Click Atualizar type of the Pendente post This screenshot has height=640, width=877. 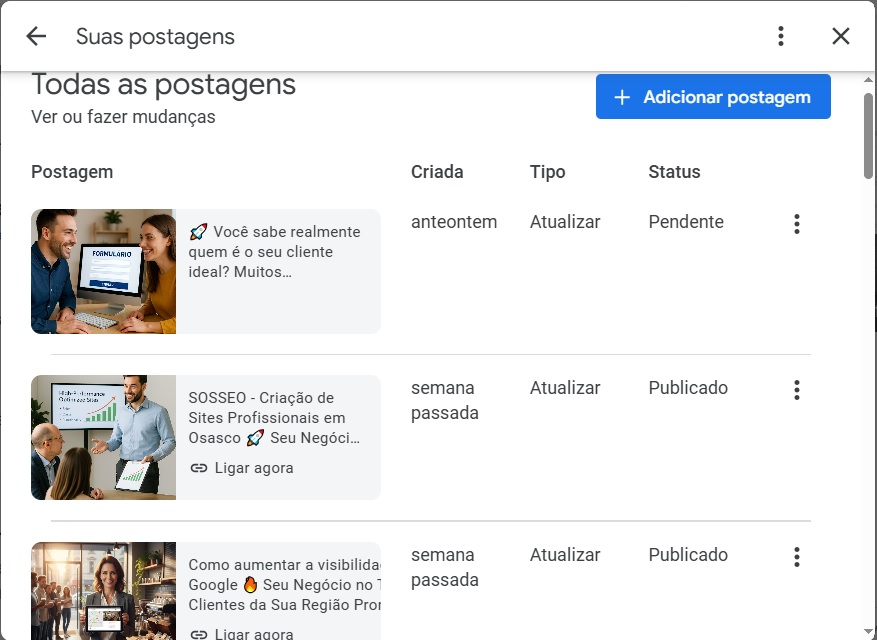pos(565,222)
